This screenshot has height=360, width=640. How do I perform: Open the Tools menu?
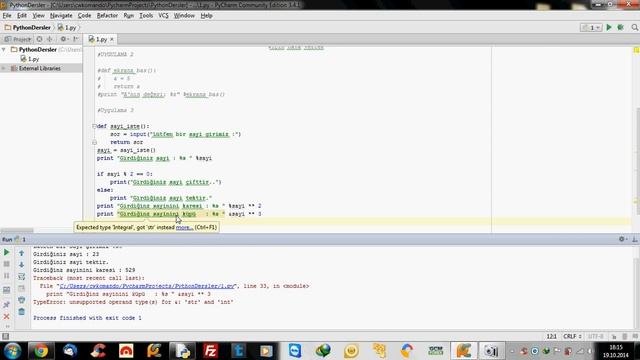pos(146,16)
